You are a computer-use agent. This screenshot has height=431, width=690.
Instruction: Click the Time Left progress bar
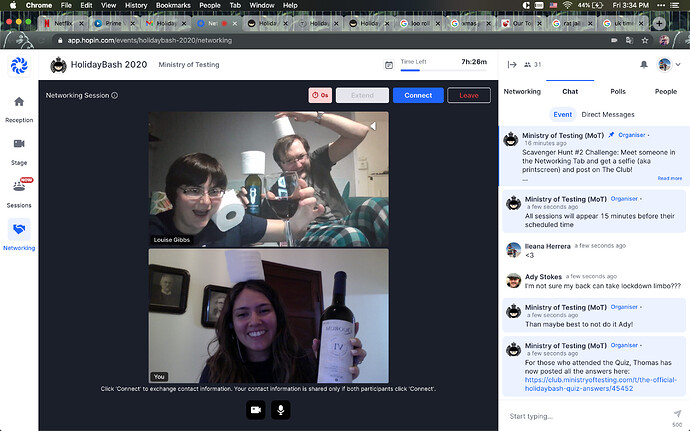pos(443,70)
